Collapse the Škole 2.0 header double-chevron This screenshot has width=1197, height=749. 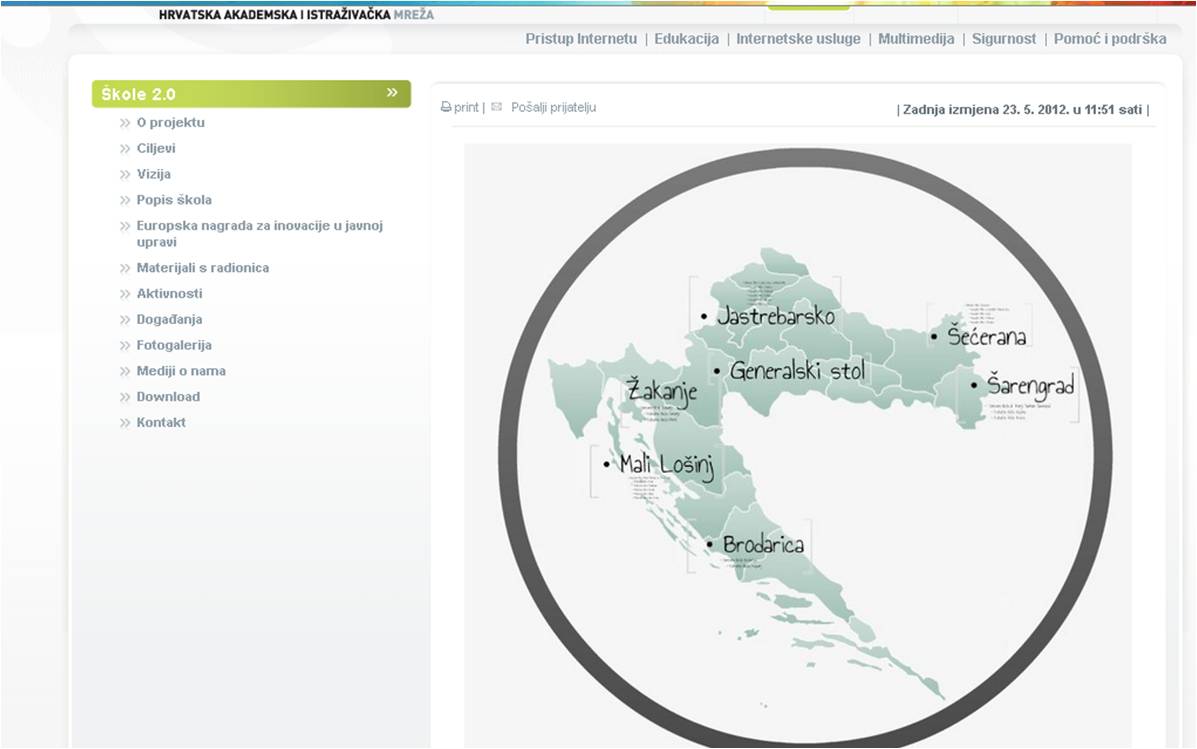(392, 93)
